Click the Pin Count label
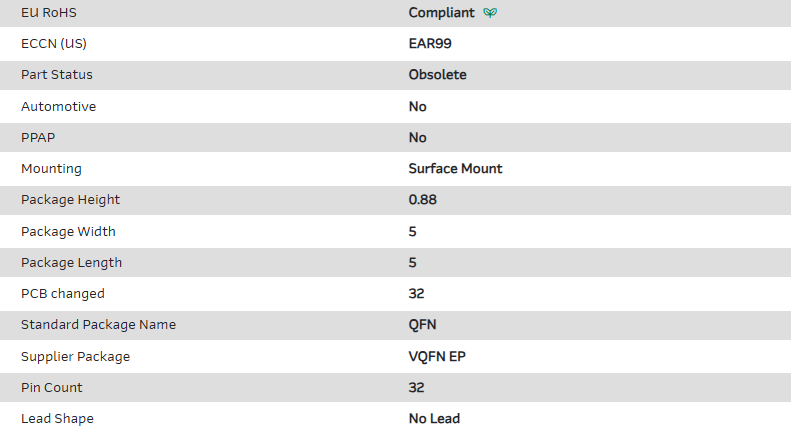This screenshot has width=791, height=434. [52, 388]
